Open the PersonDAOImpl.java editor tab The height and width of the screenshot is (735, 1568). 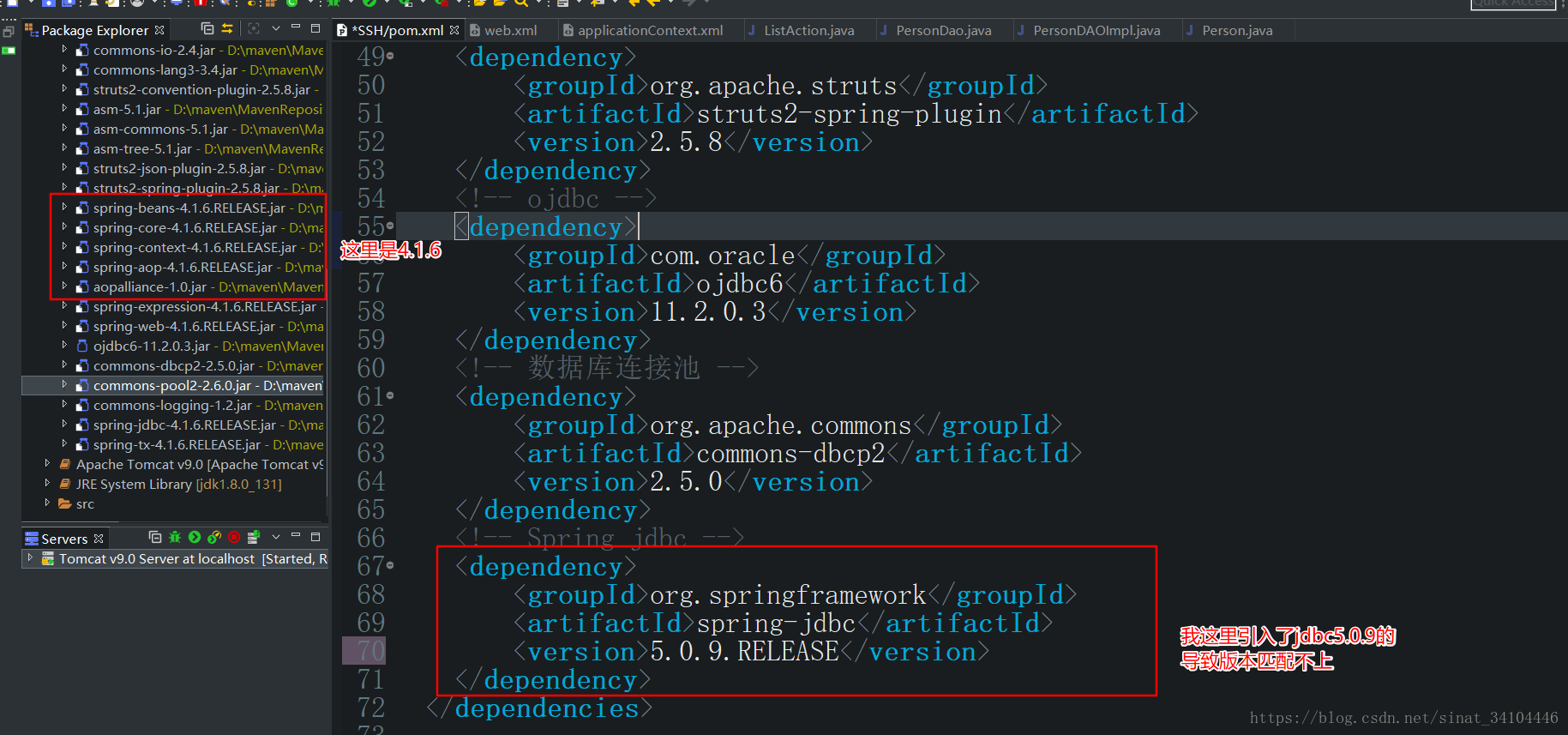(1096, 30)
